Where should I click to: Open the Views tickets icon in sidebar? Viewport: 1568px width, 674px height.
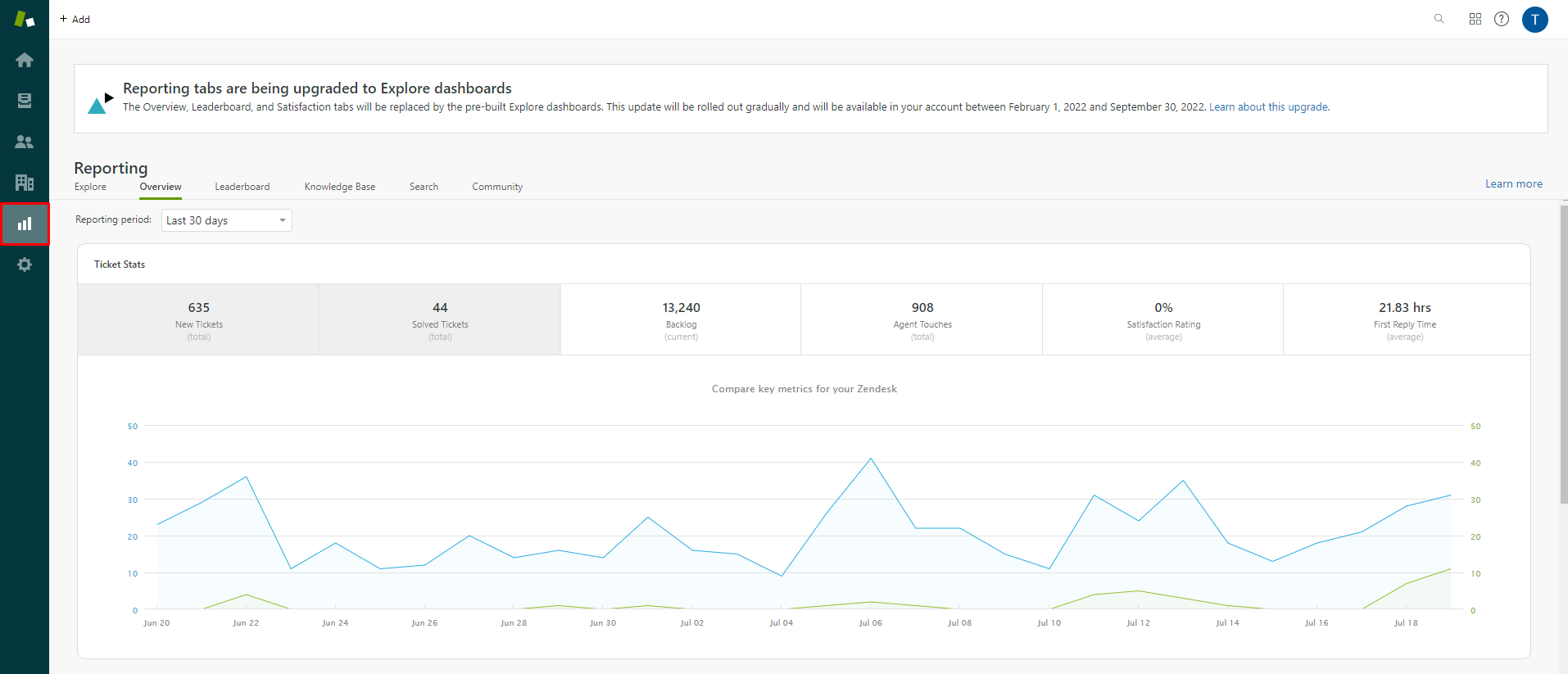point(25,101)
